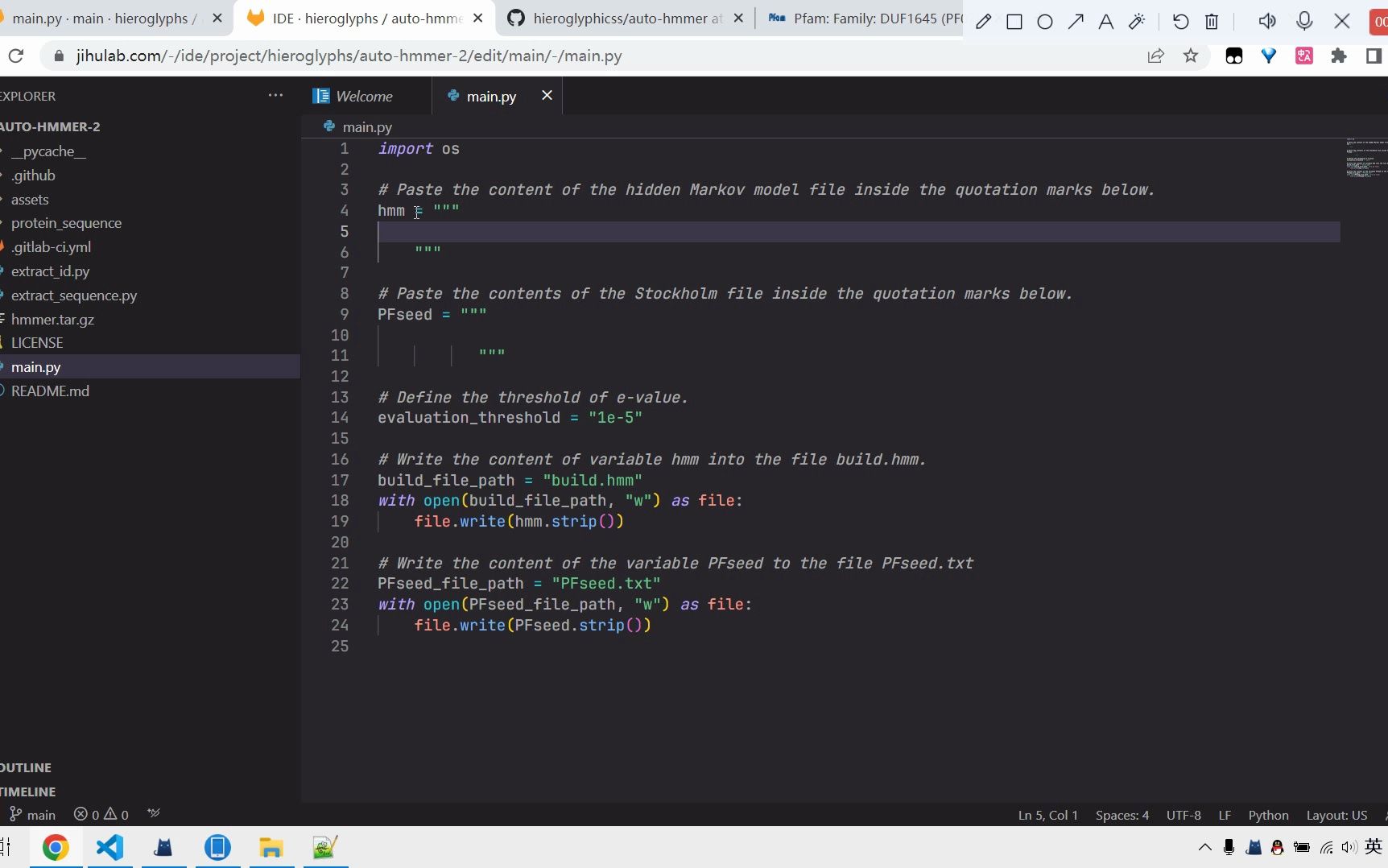Toggle the microphone recording icon

tap(1304, 22)
